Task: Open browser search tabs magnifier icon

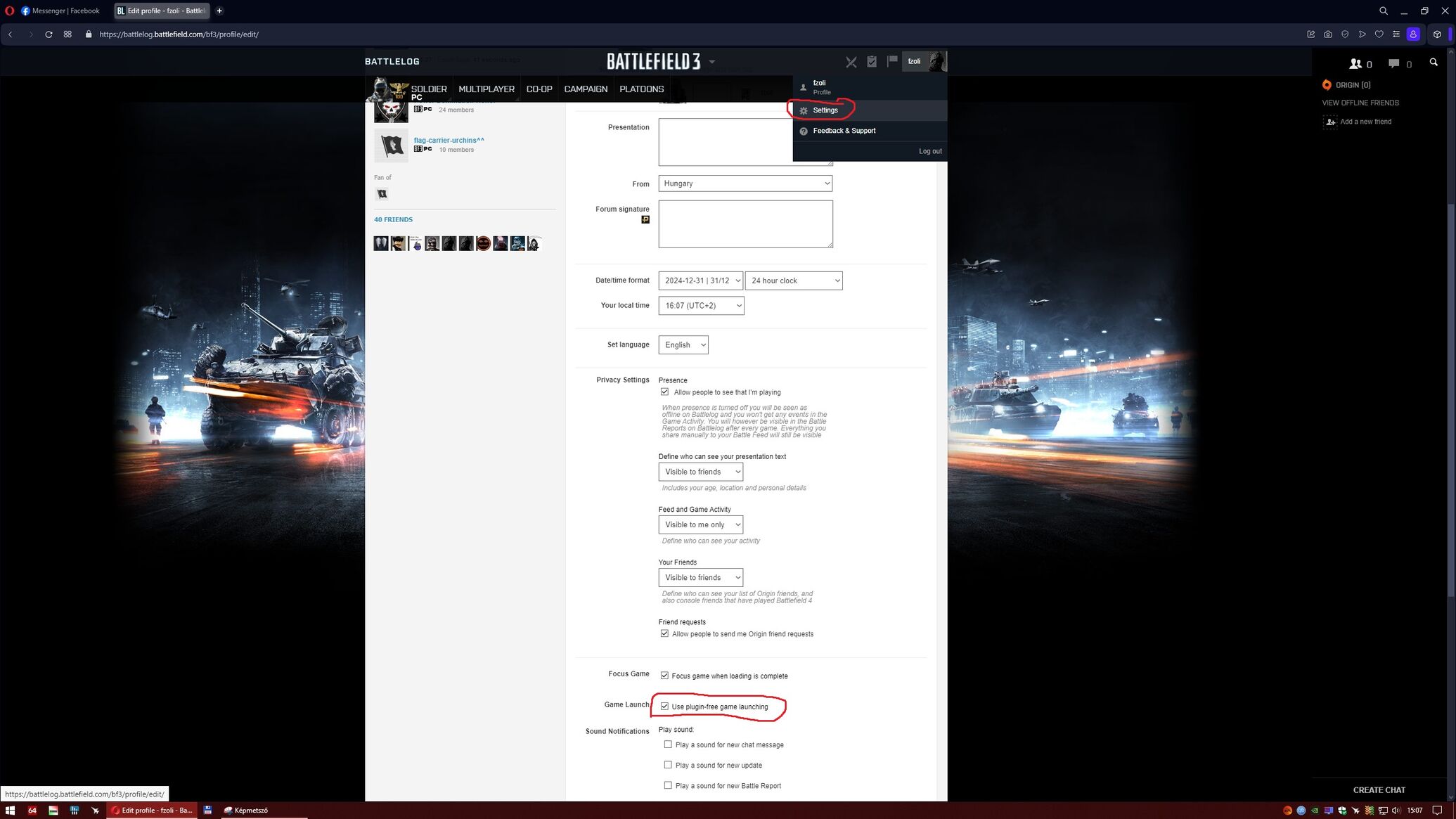Action: pyautogui.click(x=1383, y=11)
